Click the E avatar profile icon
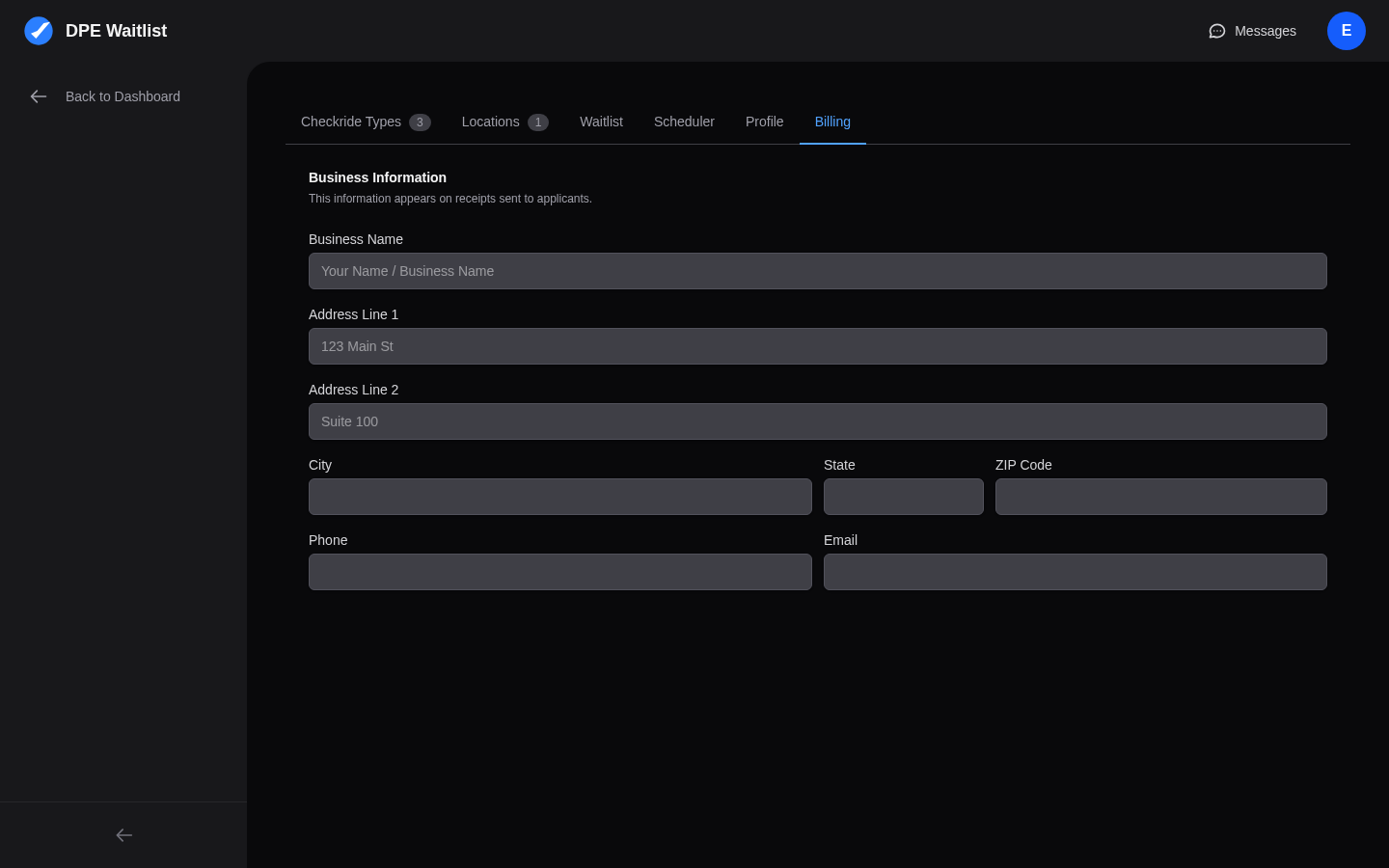 [1347, 31]
